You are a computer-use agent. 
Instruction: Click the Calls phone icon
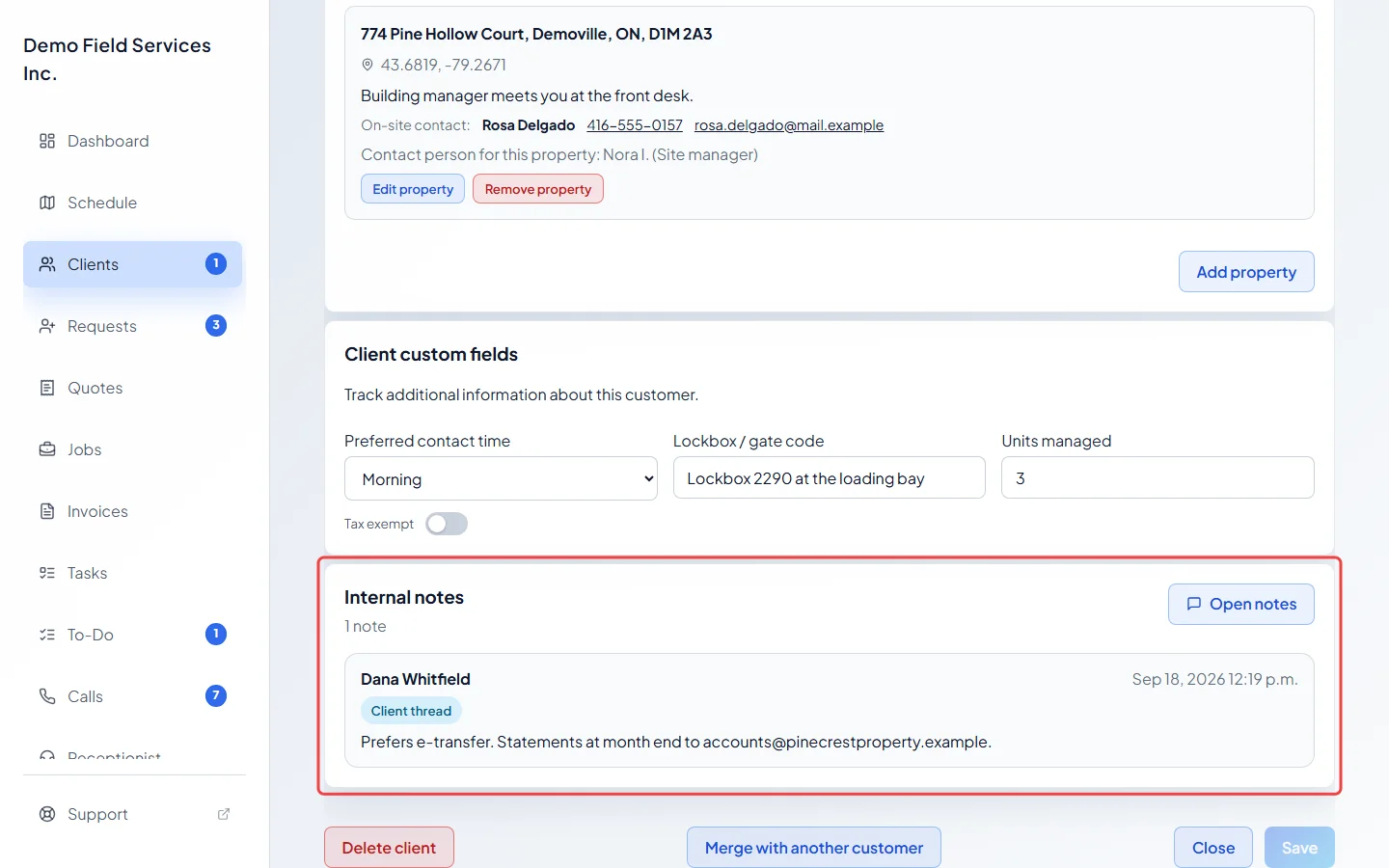click(47, 696)
